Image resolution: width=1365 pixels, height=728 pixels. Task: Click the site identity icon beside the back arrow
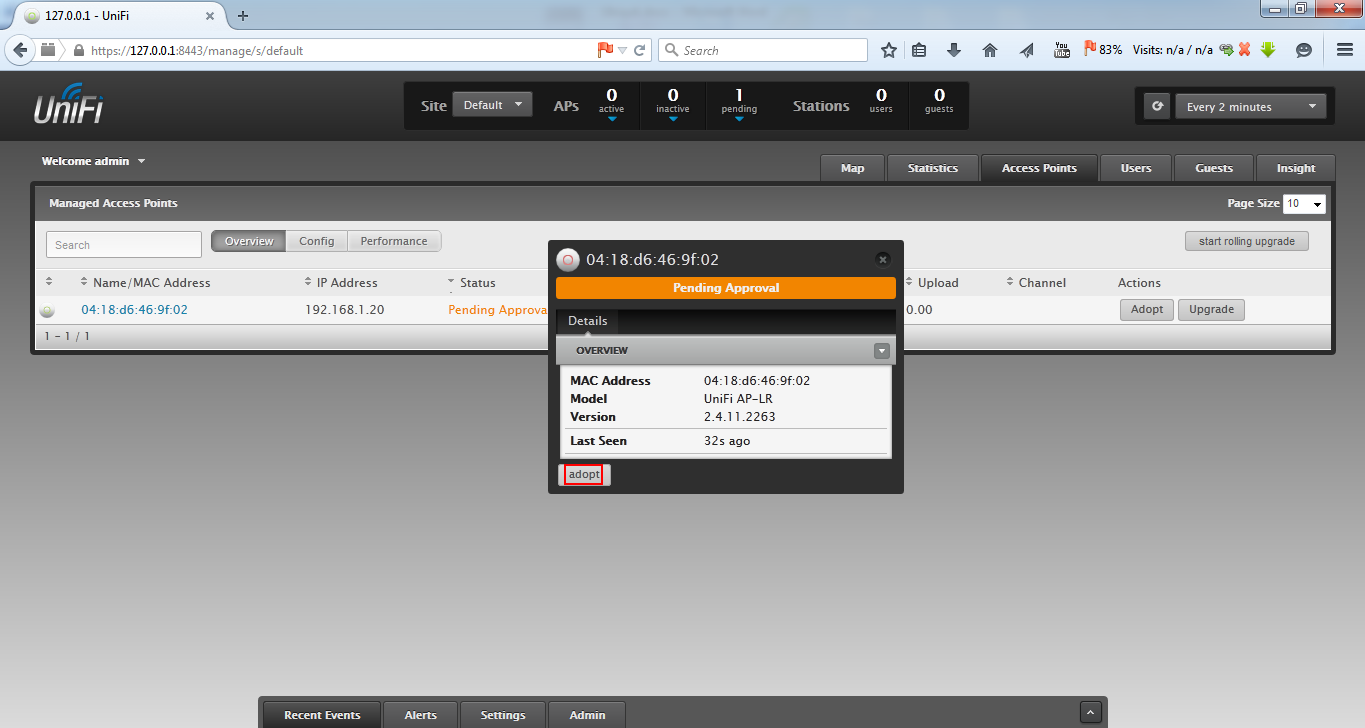pos(48,50)
